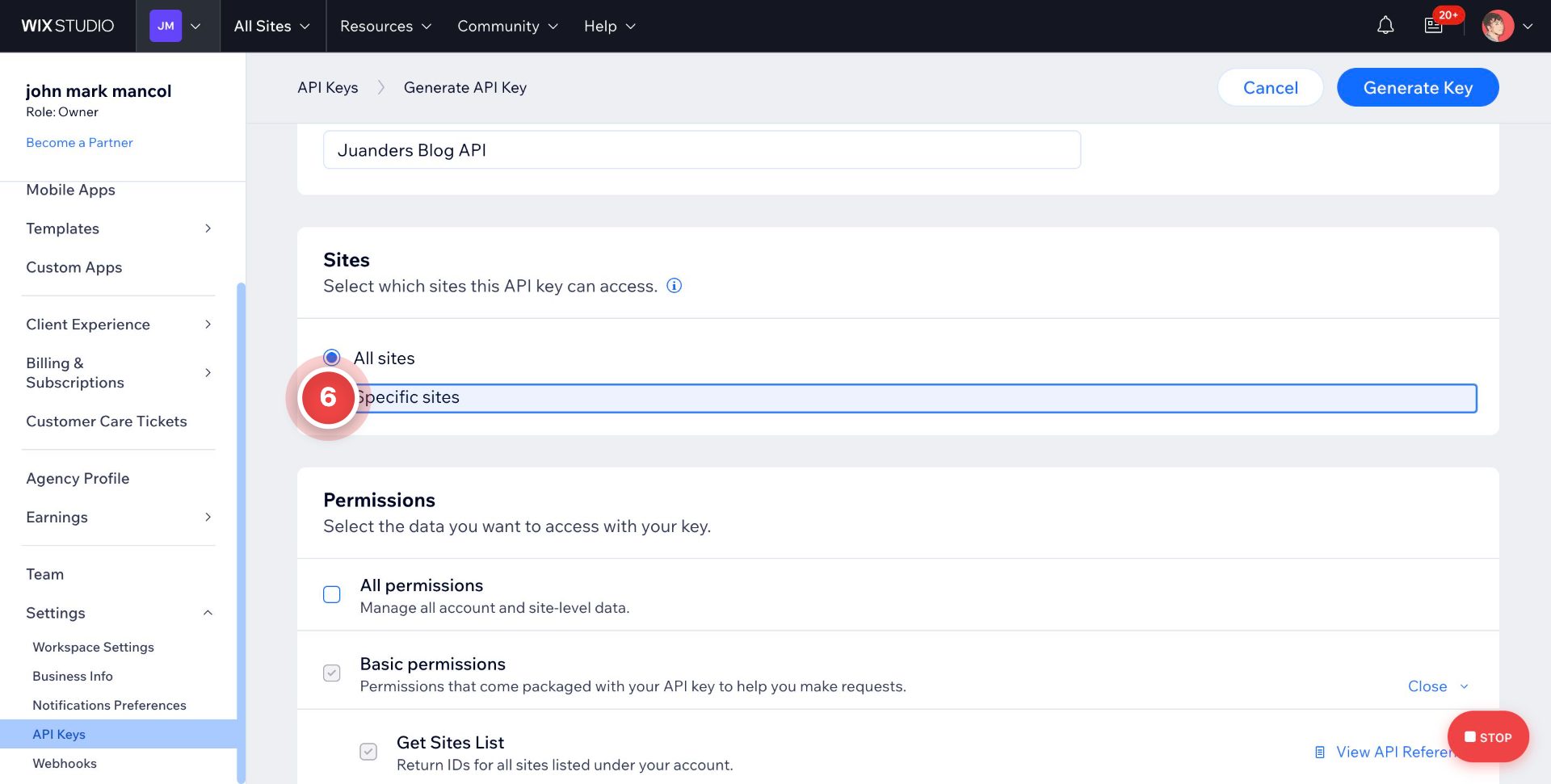
Task: Check the All permissions checkbox
Action: pyautogui.click(x=331, y=595)
